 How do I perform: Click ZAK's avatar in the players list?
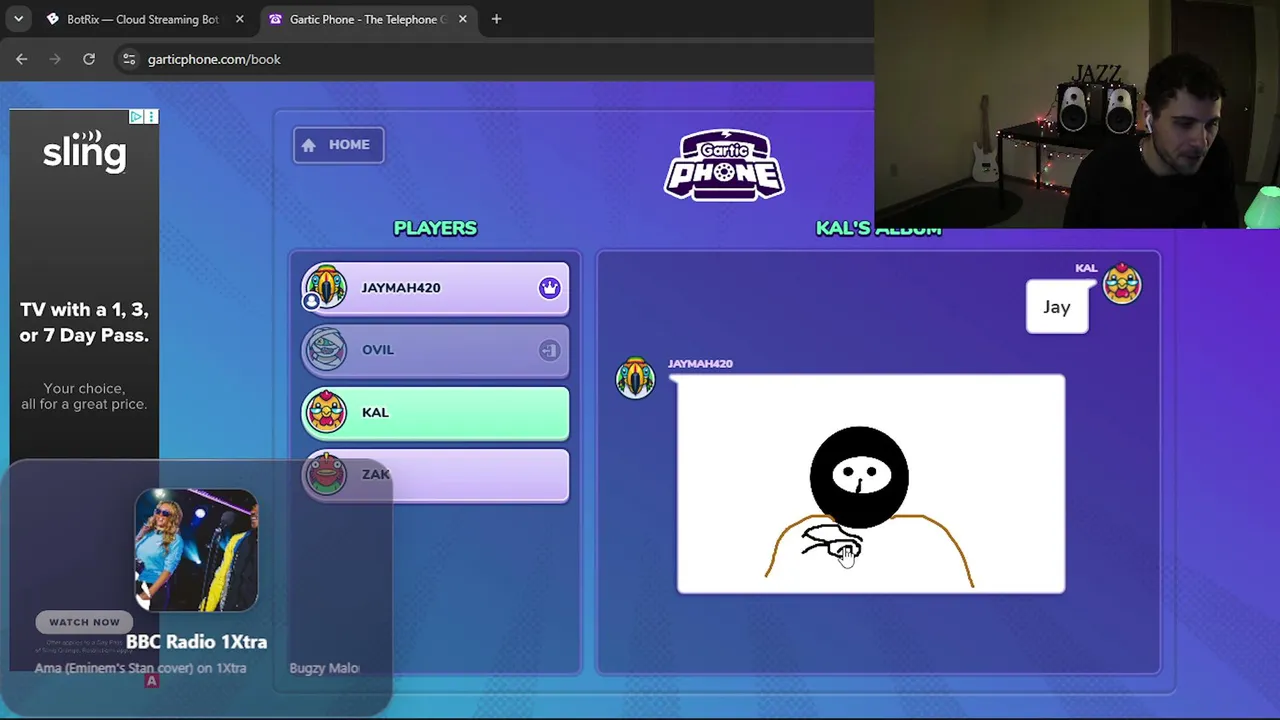point(325,473)
